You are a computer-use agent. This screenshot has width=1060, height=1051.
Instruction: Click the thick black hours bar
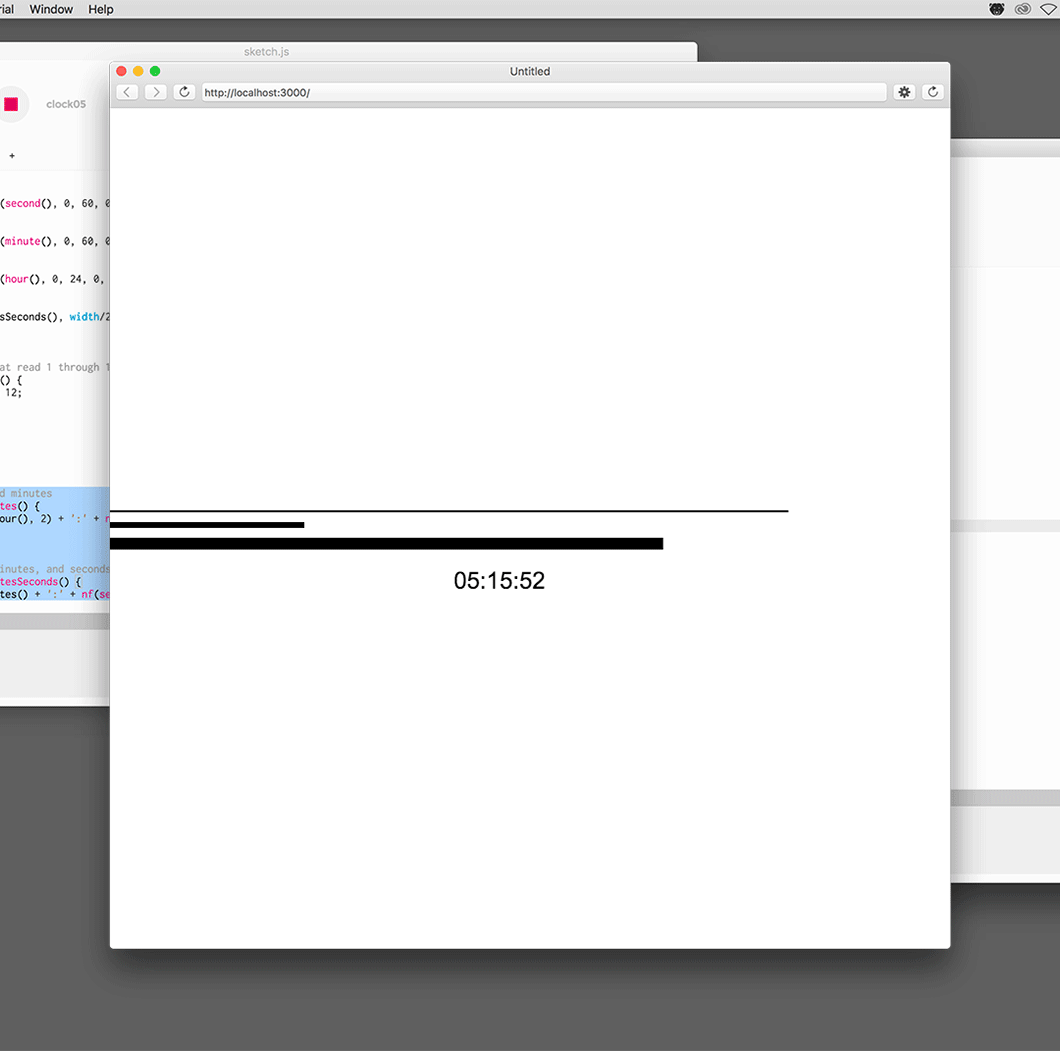tap(386, 543)
